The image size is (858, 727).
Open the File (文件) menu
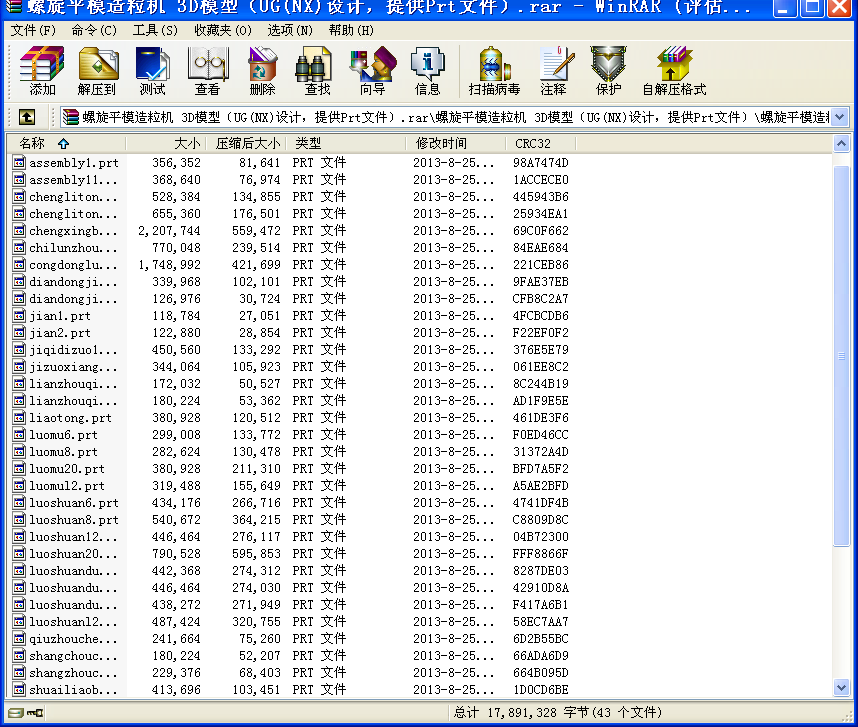pos(33,30)
